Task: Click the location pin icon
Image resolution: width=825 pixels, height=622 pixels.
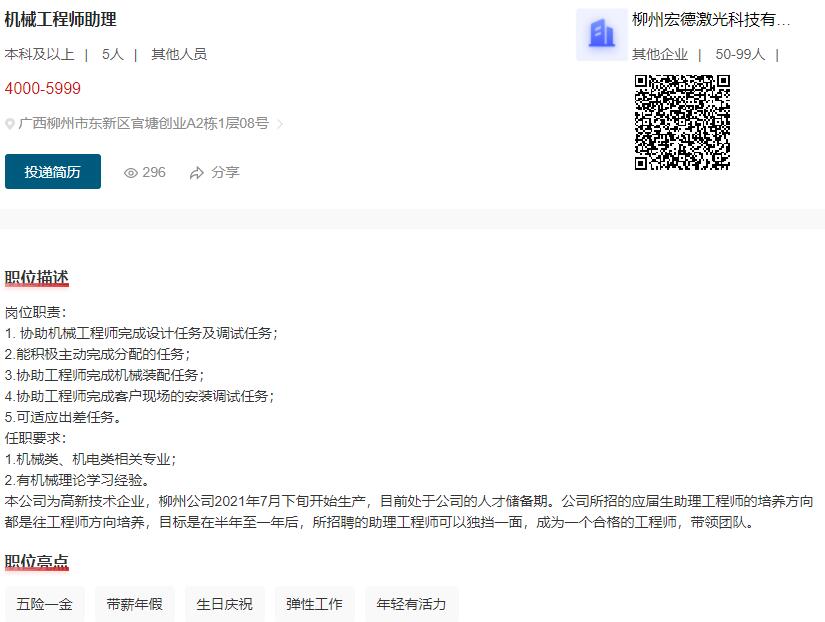Action: click(9, 124)
